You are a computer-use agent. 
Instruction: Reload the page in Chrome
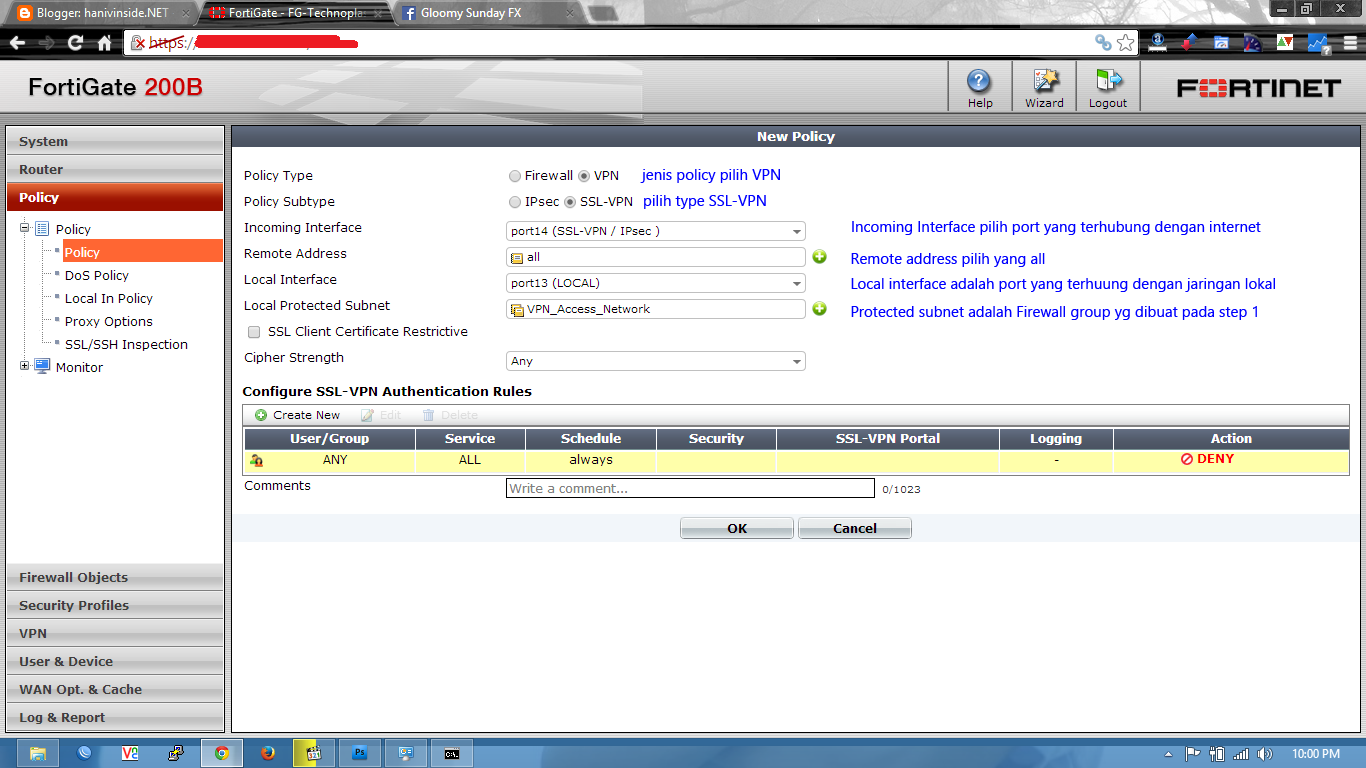click(75, 43)
